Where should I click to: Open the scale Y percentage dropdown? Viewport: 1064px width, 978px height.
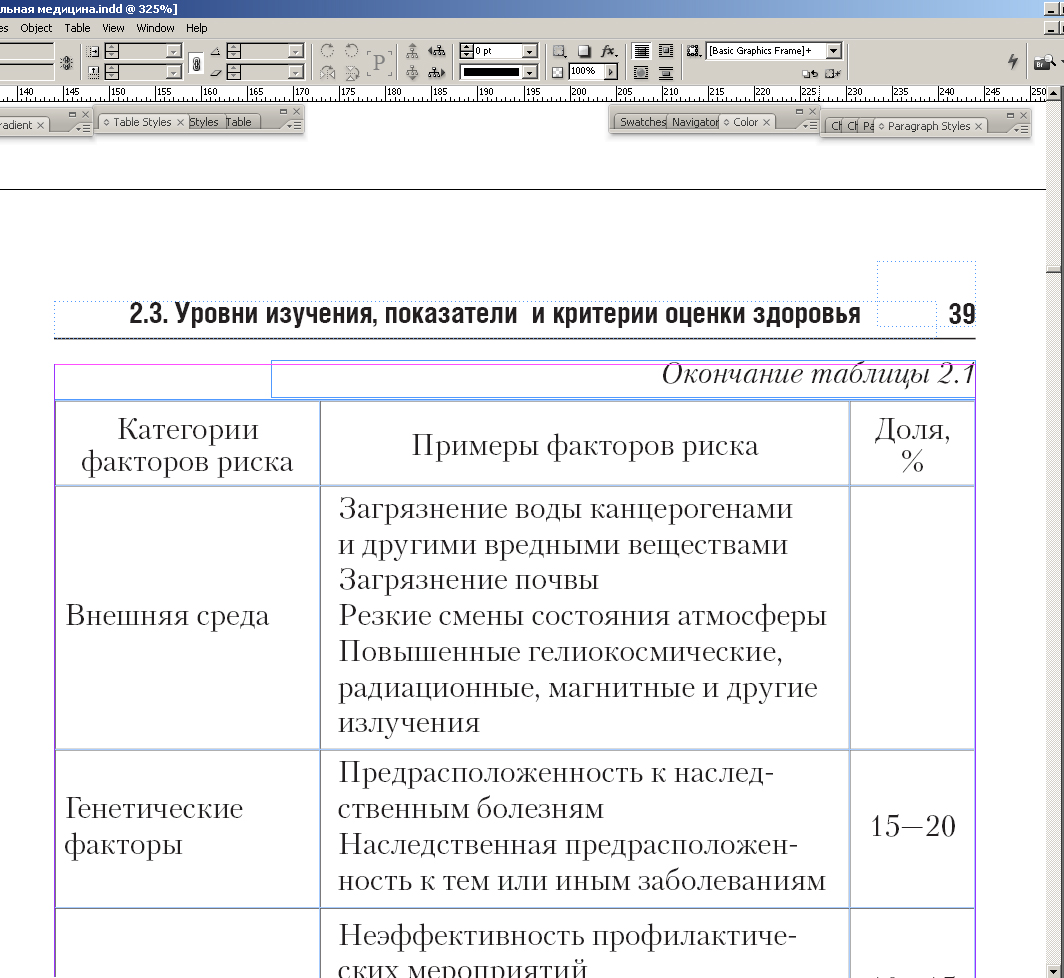(x=174, y=73)
